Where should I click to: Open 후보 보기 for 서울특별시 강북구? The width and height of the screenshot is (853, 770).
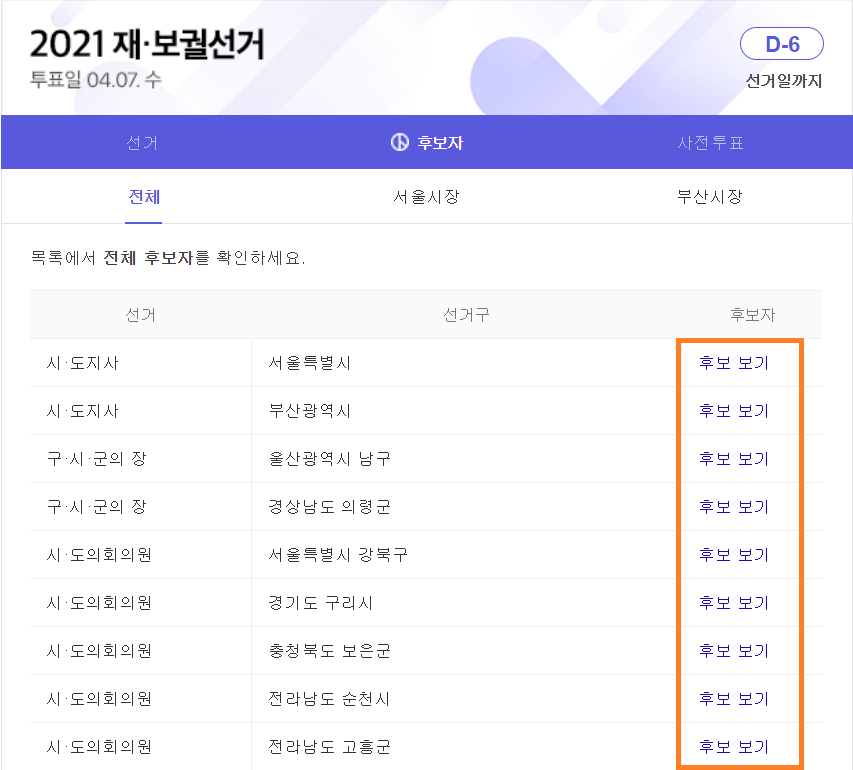point(734,555)
